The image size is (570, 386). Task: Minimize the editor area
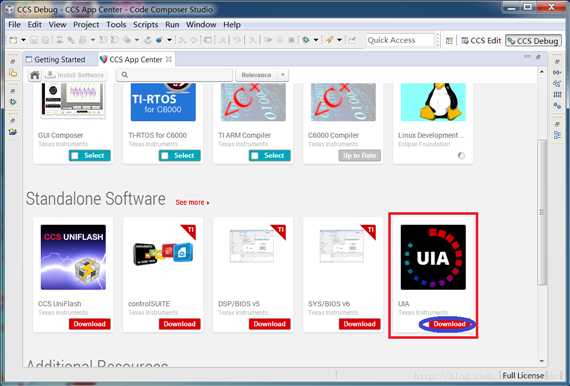pyautogui.click(x=527, y=57)
